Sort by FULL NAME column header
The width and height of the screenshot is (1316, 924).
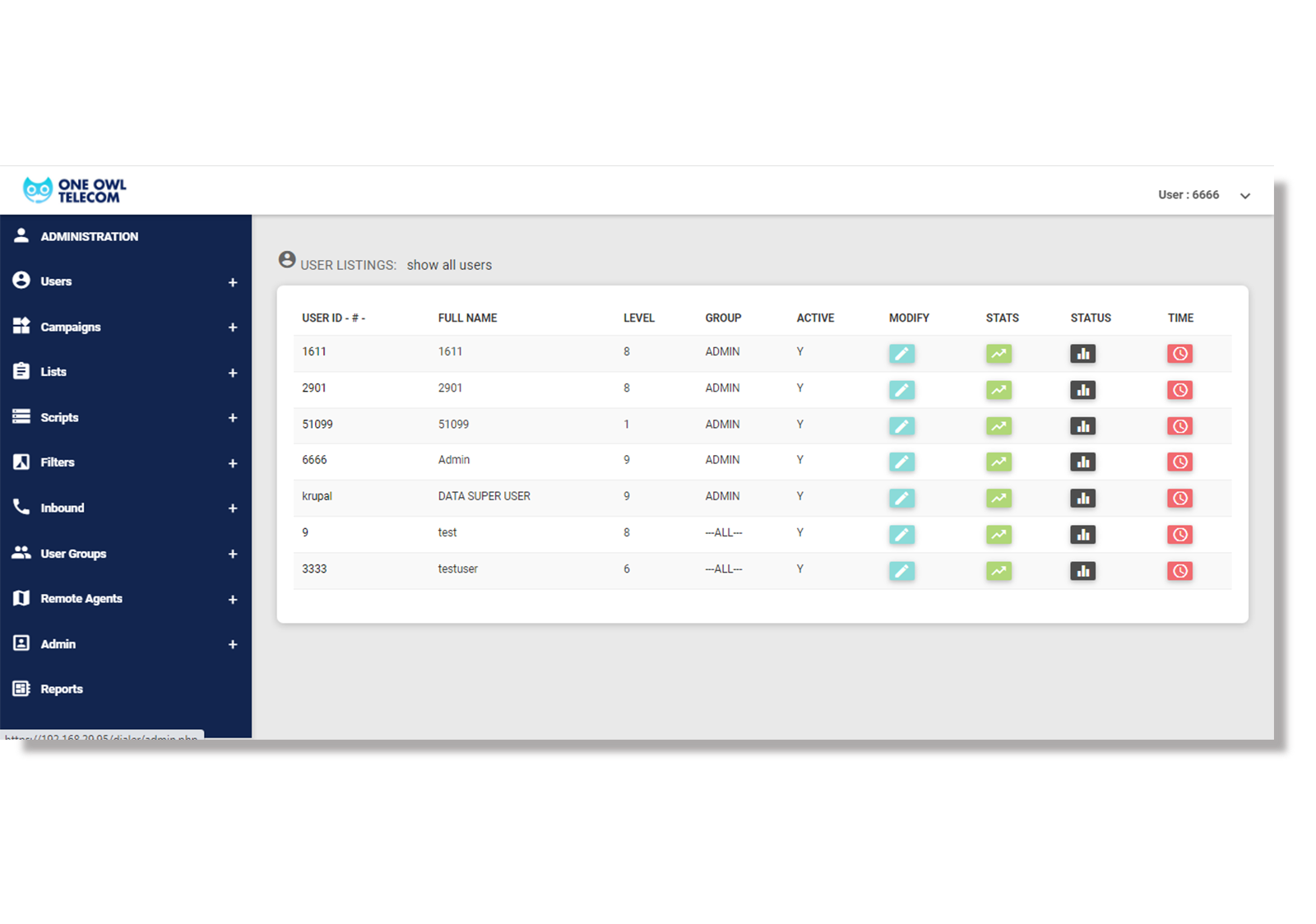point(467,318)
